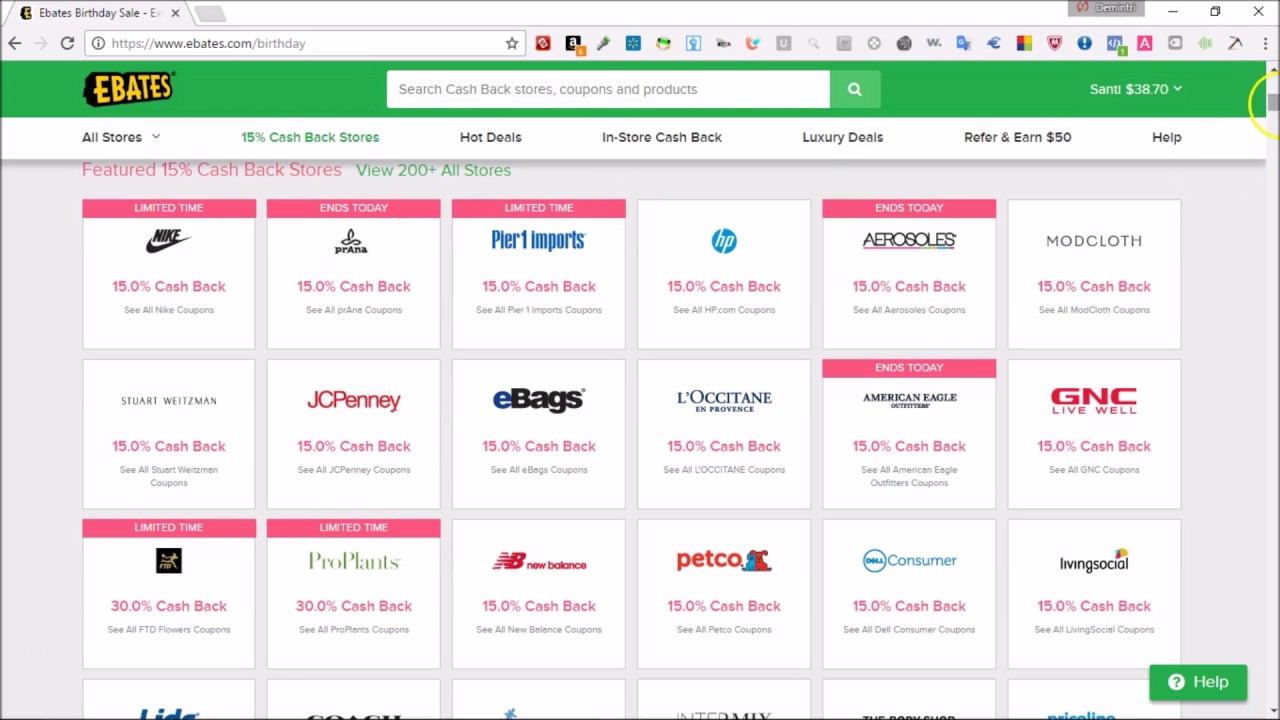Open the Santi $38.70 account menu

point(1136,89)
